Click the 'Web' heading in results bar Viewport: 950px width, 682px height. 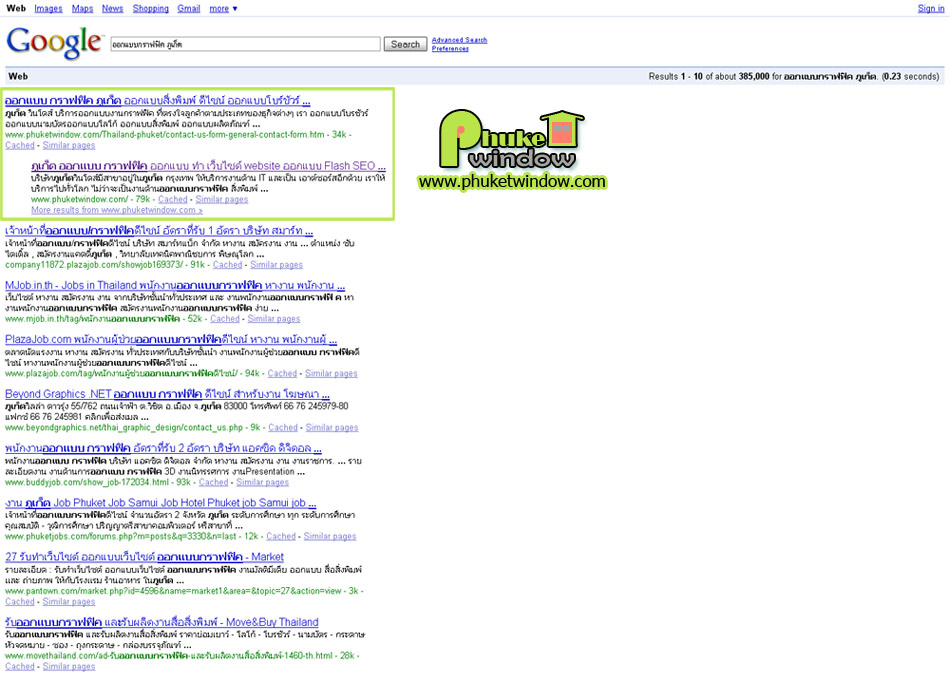click(18, 76)
